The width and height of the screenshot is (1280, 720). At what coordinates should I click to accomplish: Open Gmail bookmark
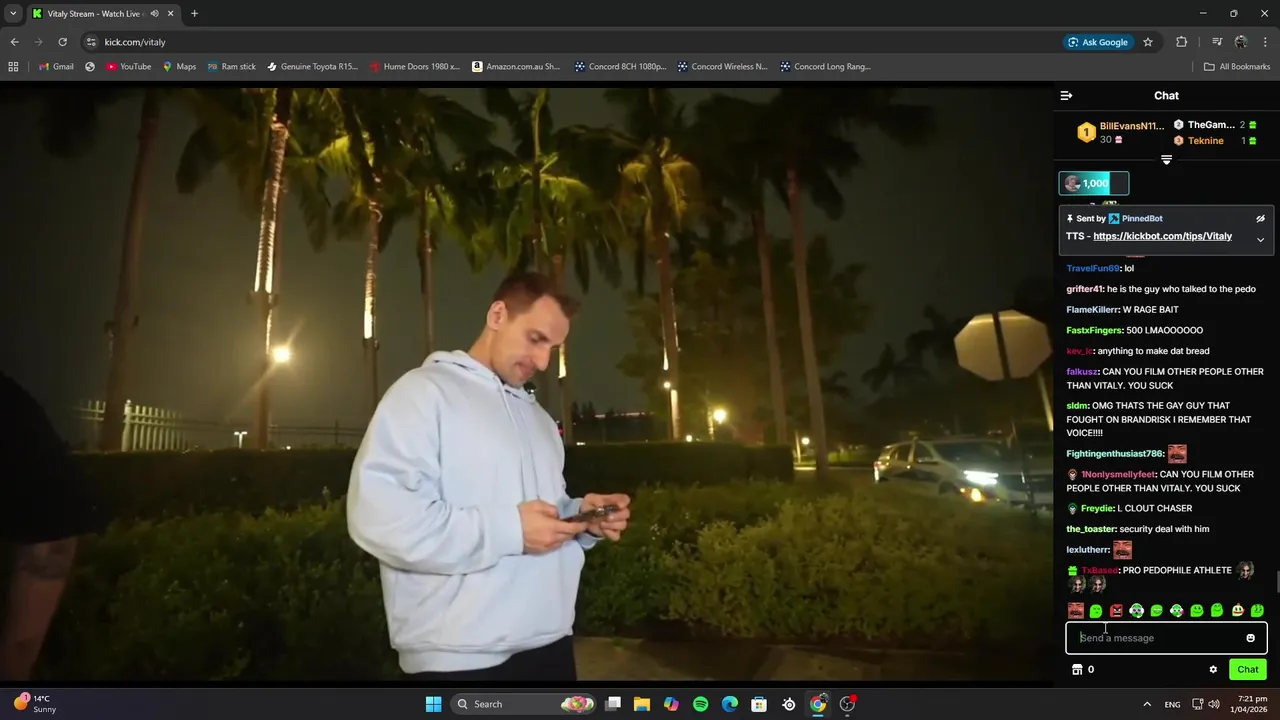pos(56,67)
